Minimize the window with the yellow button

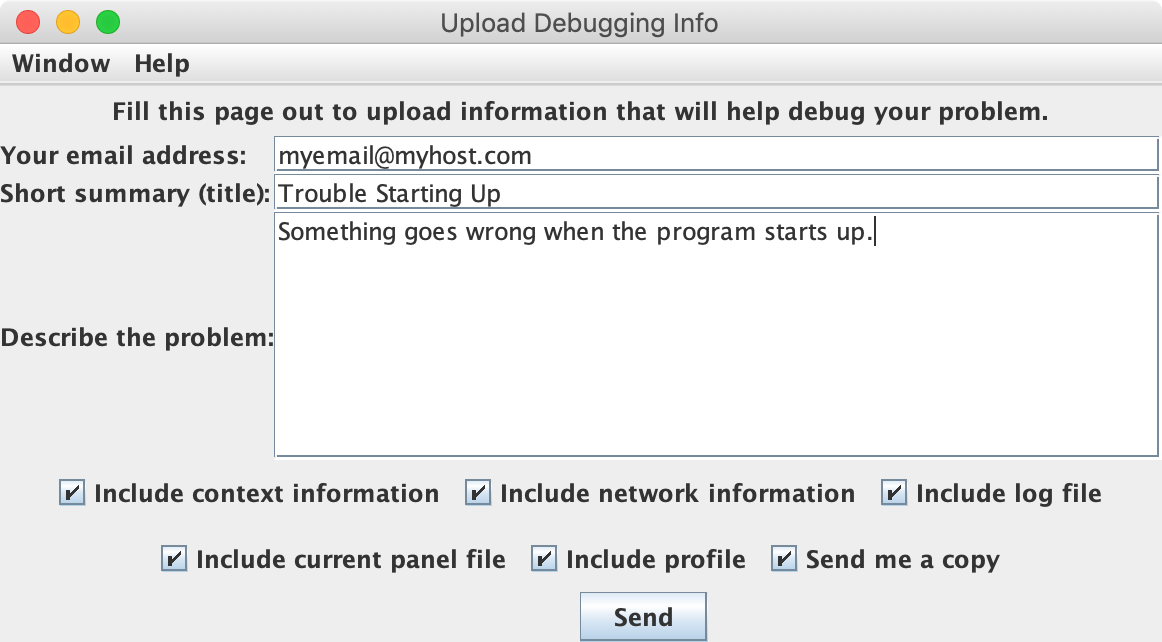[x=68, y=22]
